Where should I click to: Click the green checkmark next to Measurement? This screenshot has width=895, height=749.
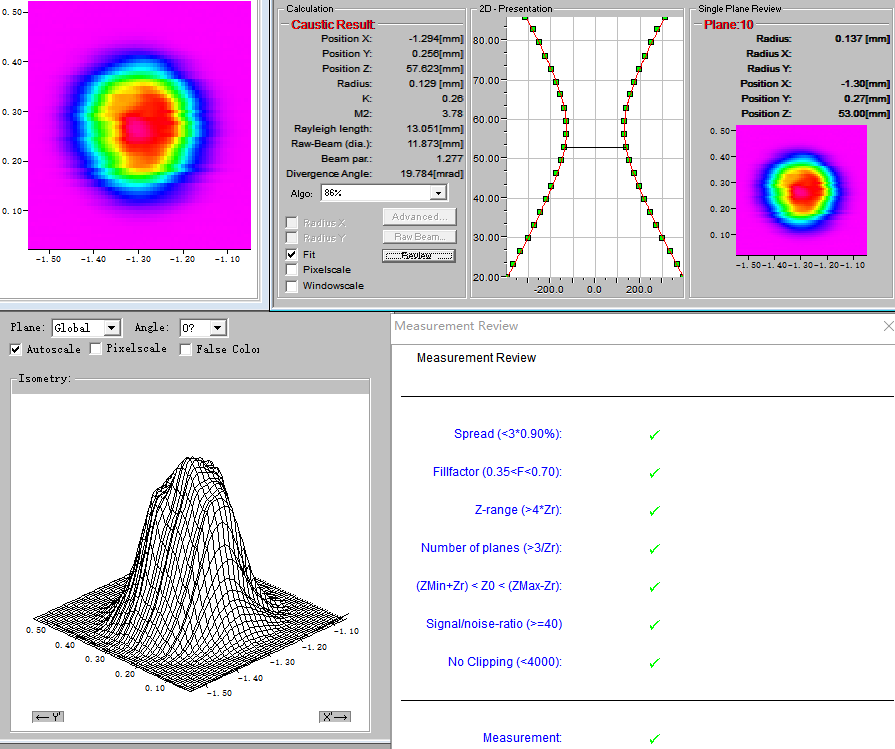[x=655, y=739]
